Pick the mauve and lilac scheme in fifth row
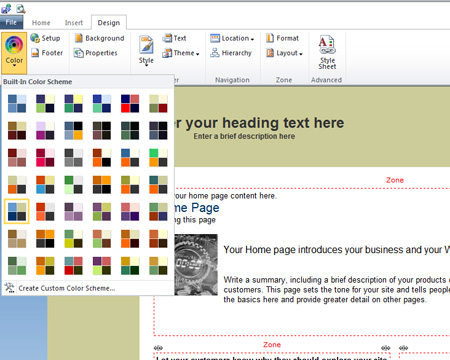Image resolution: width=450 pixels, height=360 pixels. [73, 211]
